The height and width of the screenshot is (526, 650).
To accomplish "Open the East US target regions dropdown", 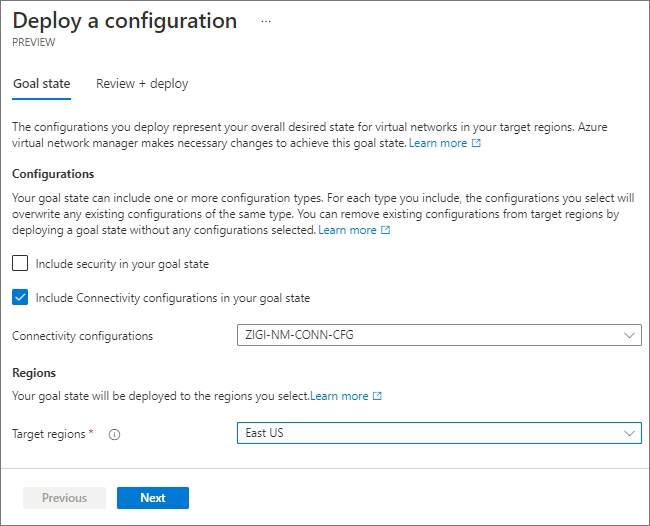I will [439, 433].
